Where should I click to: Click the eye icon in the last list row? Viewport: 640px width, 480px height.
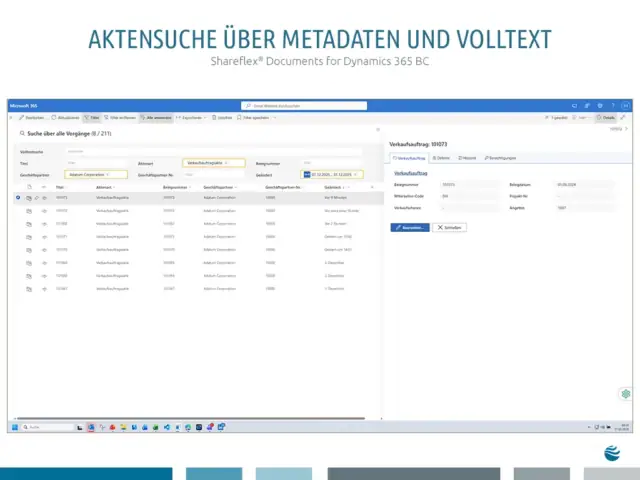point(44,289)
